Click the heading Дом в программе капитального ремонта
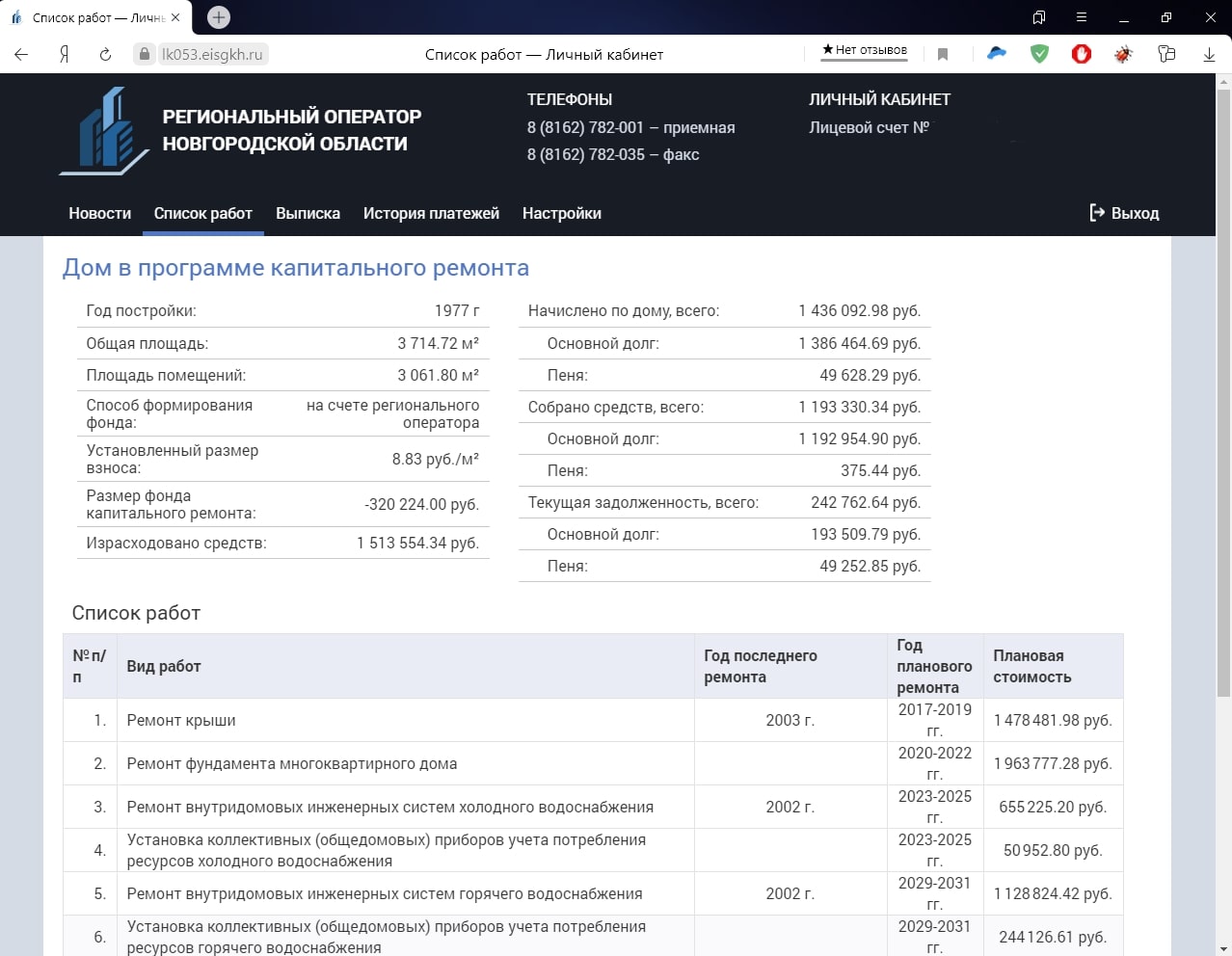The height and width of the screenshot is (956, 1232). [296, 268]
